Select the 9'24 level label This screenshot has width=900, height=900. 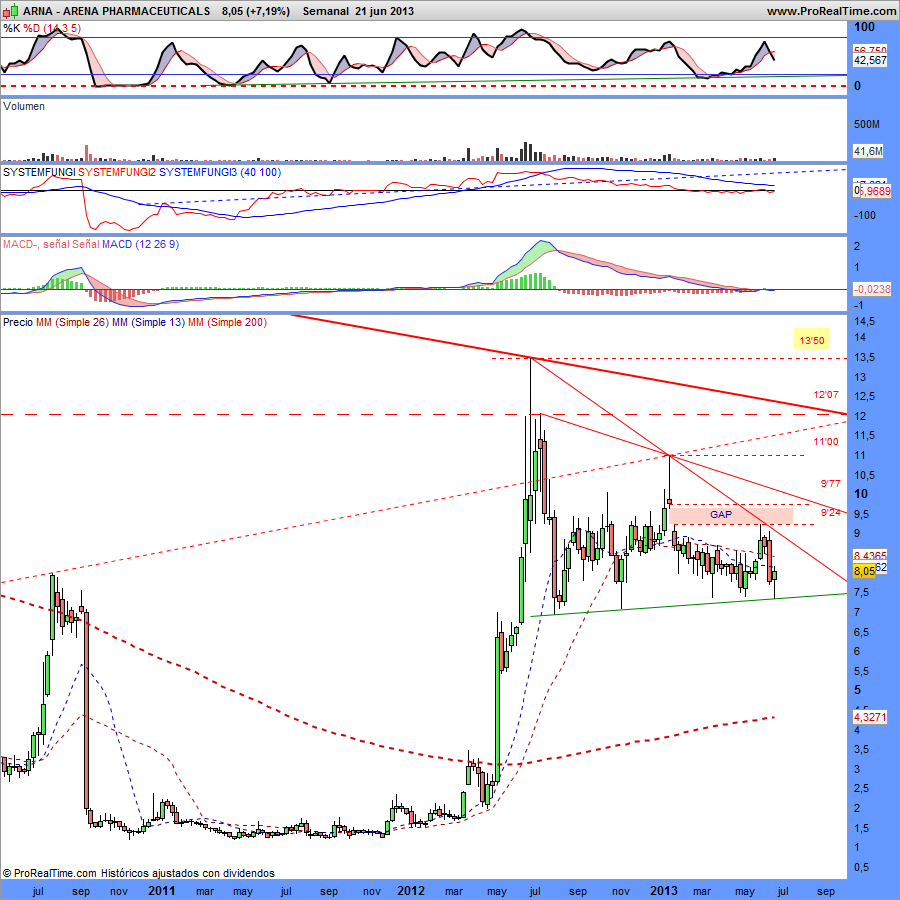[x=830, y=513]
